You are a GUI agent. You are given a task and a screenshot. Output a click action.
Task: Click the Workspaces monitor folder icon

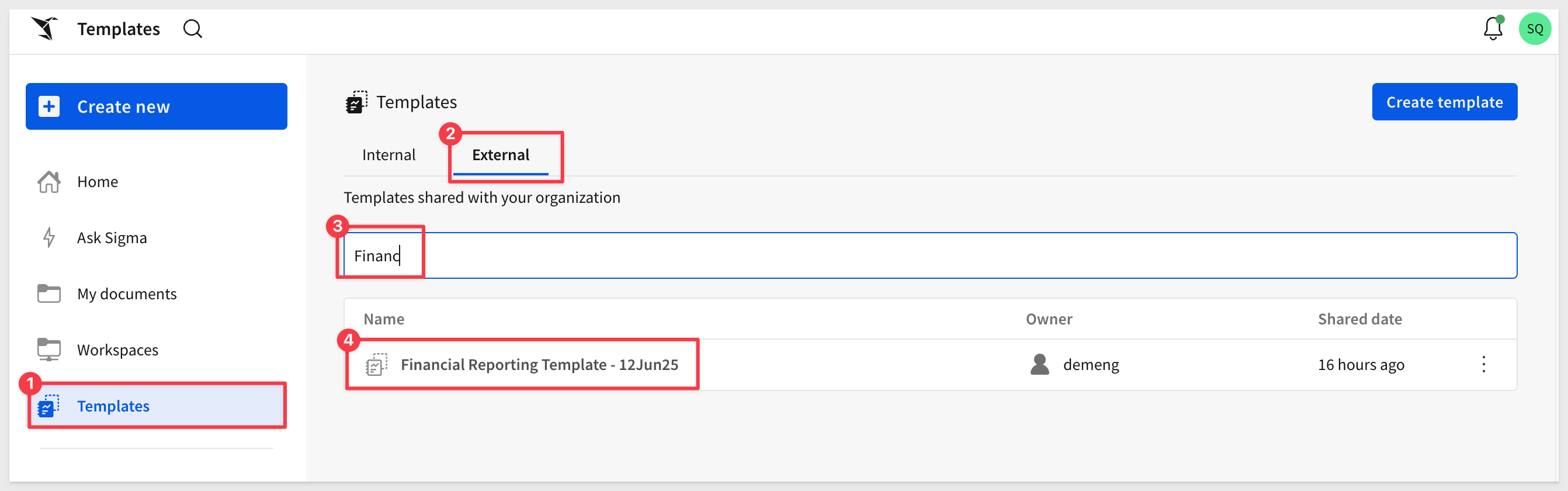[x=49, y=350]
